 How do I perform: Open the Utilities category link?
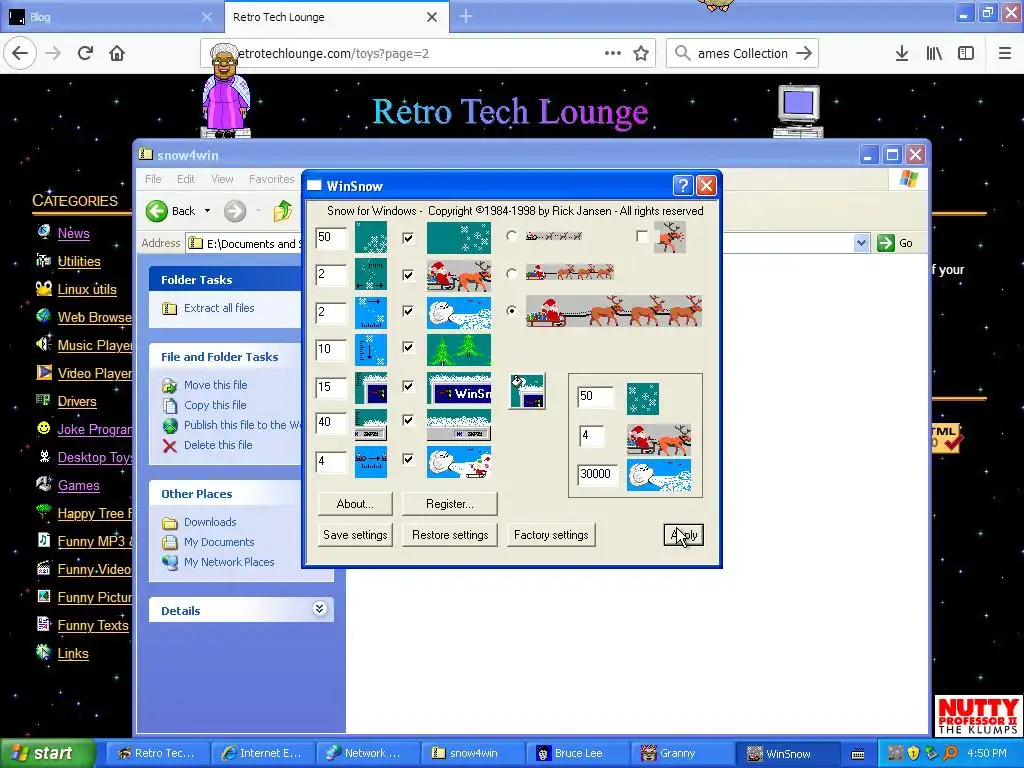tap(79, 261)
